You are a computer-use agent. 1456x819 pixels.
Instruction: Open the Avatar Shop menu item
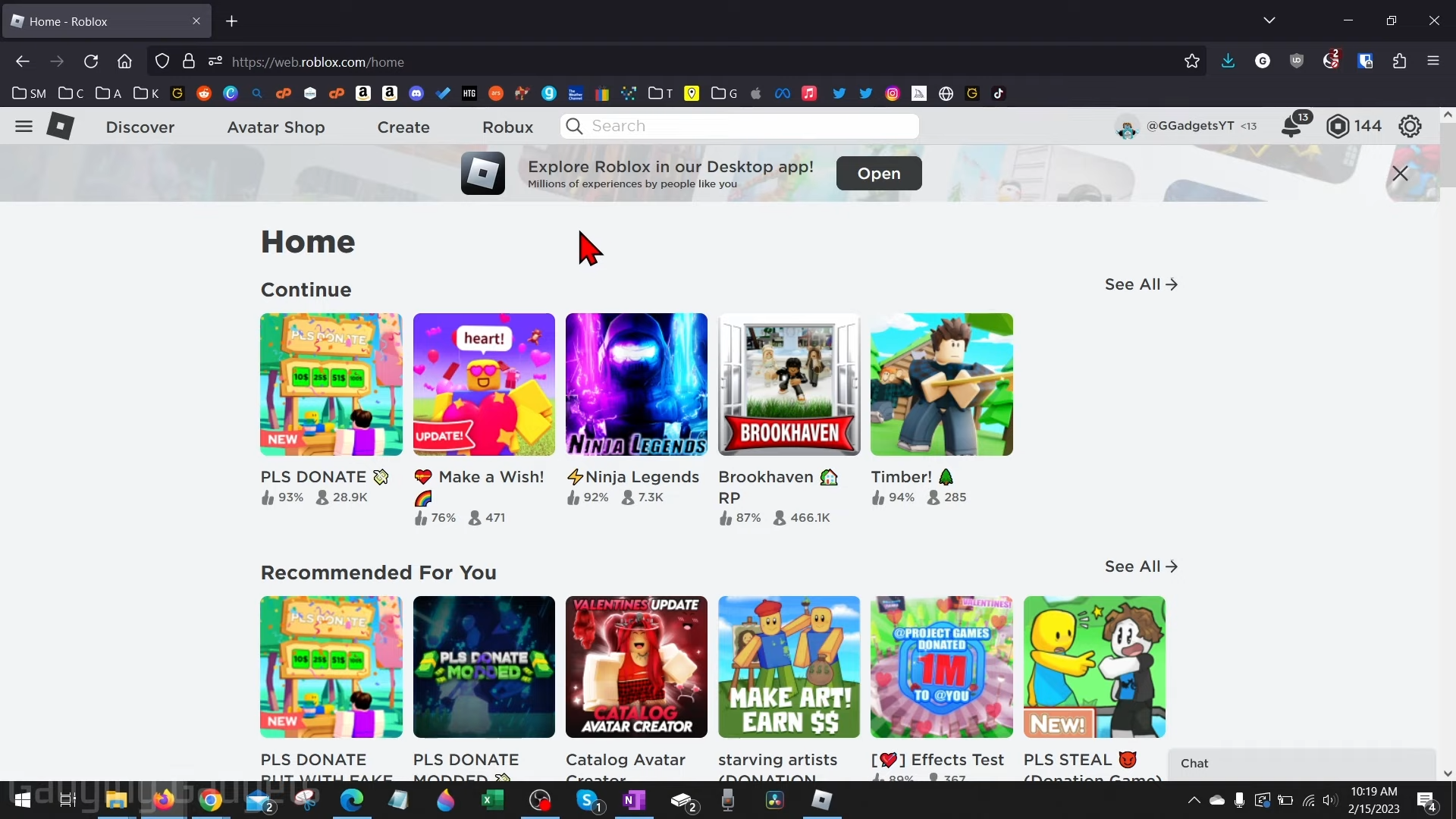click(x=276, y=127)
